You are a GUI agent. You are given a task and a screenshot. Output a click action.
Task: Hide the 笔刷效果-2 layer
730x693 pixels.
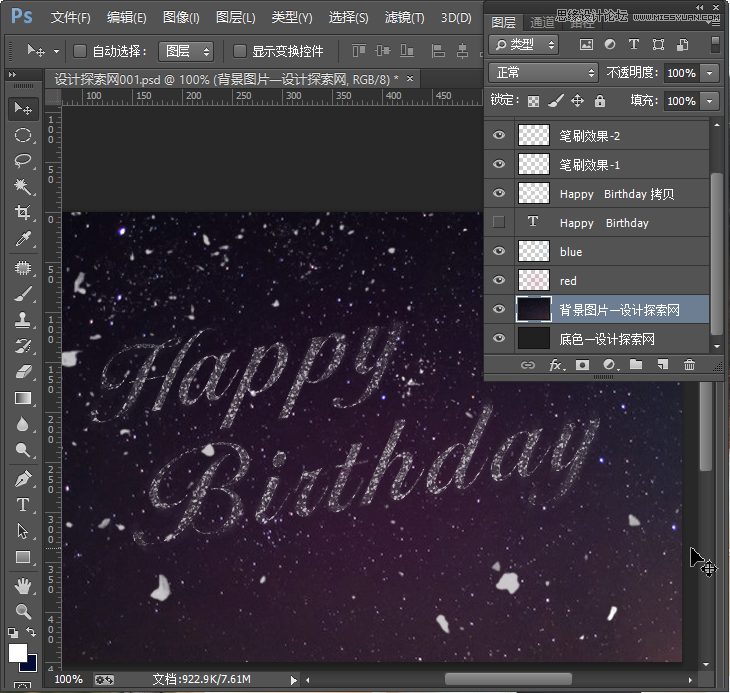point(499,135)
